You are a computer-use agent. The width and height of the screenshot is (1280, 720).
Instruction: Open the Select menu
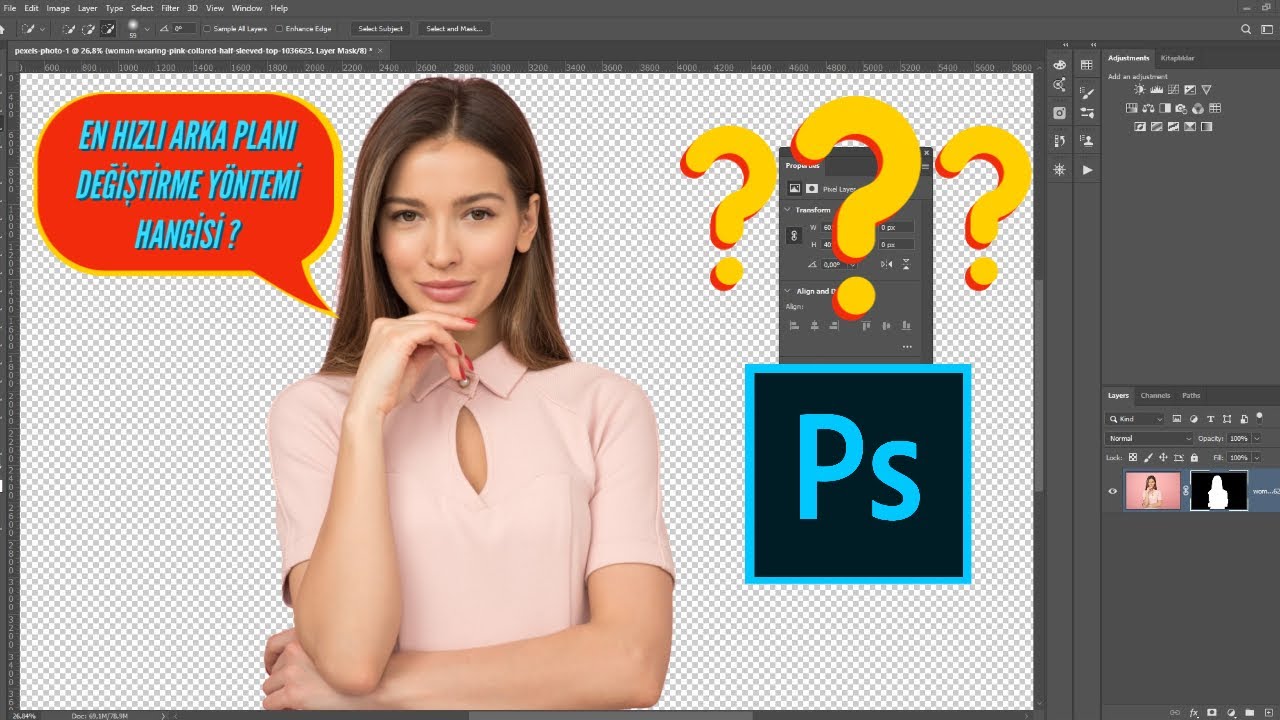[x=142, y=8]
